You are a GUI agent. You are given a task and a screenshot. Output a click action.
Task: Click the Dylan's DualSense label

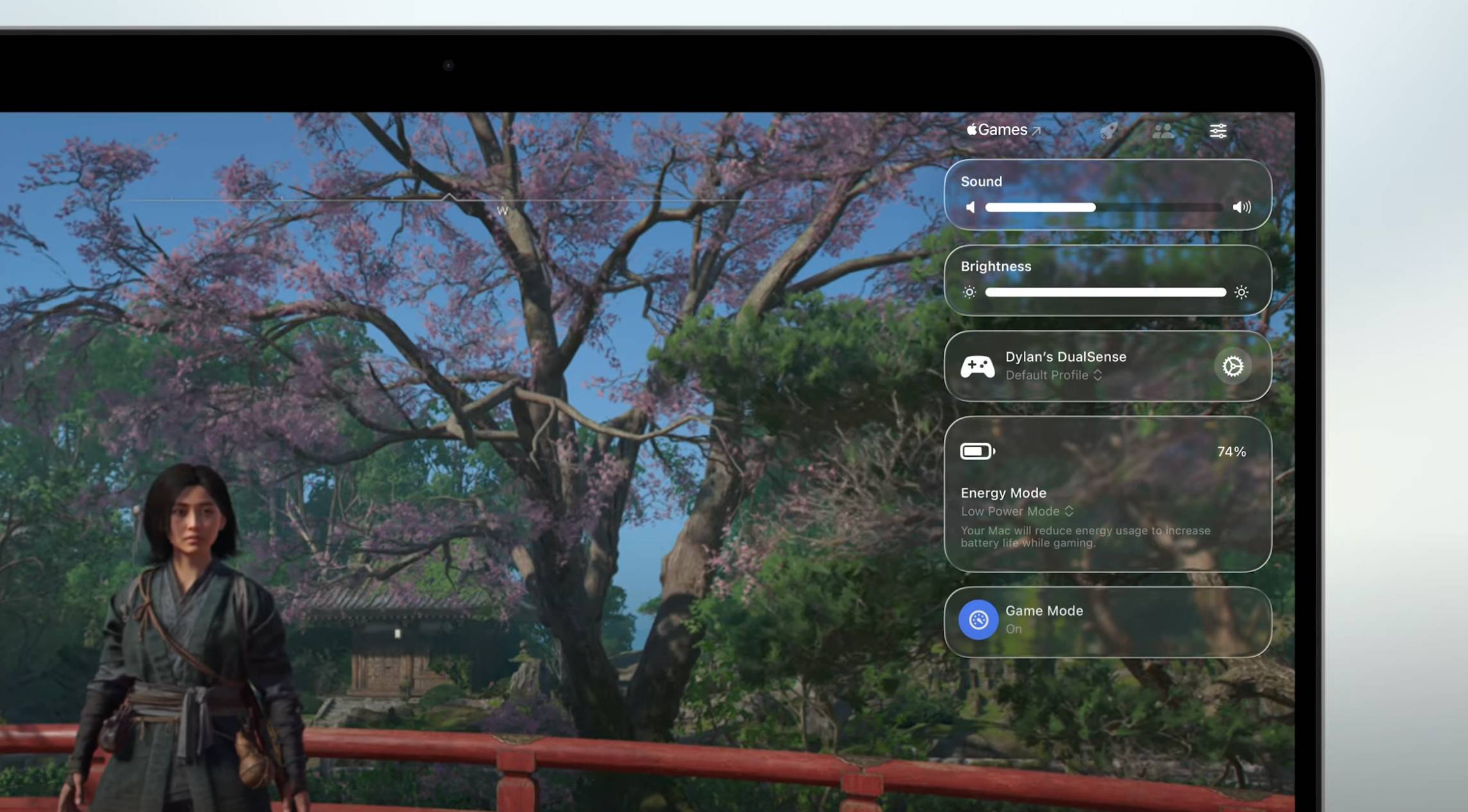point(1066,357)
